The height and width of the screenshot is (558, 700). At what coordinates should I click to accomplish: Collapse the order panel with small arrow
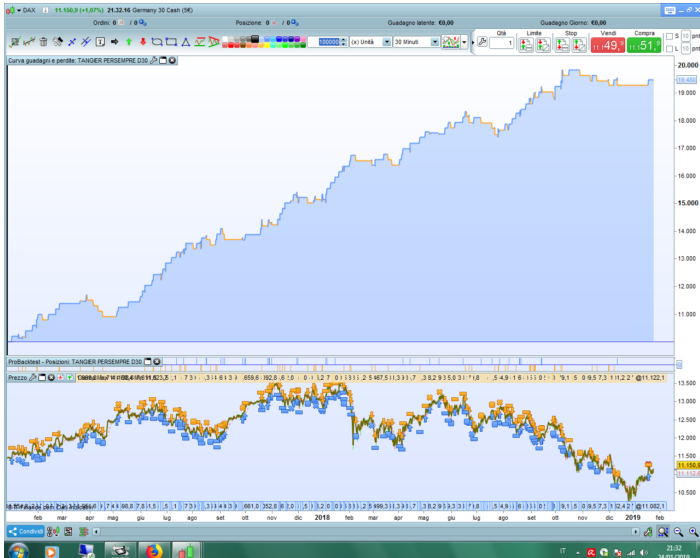472,42
